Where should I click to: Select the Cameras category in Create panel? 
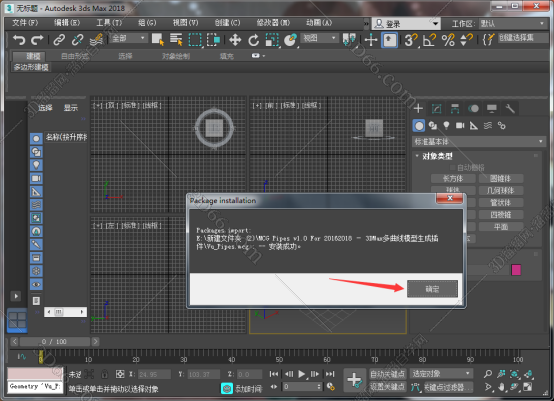[x=460, y=125]
